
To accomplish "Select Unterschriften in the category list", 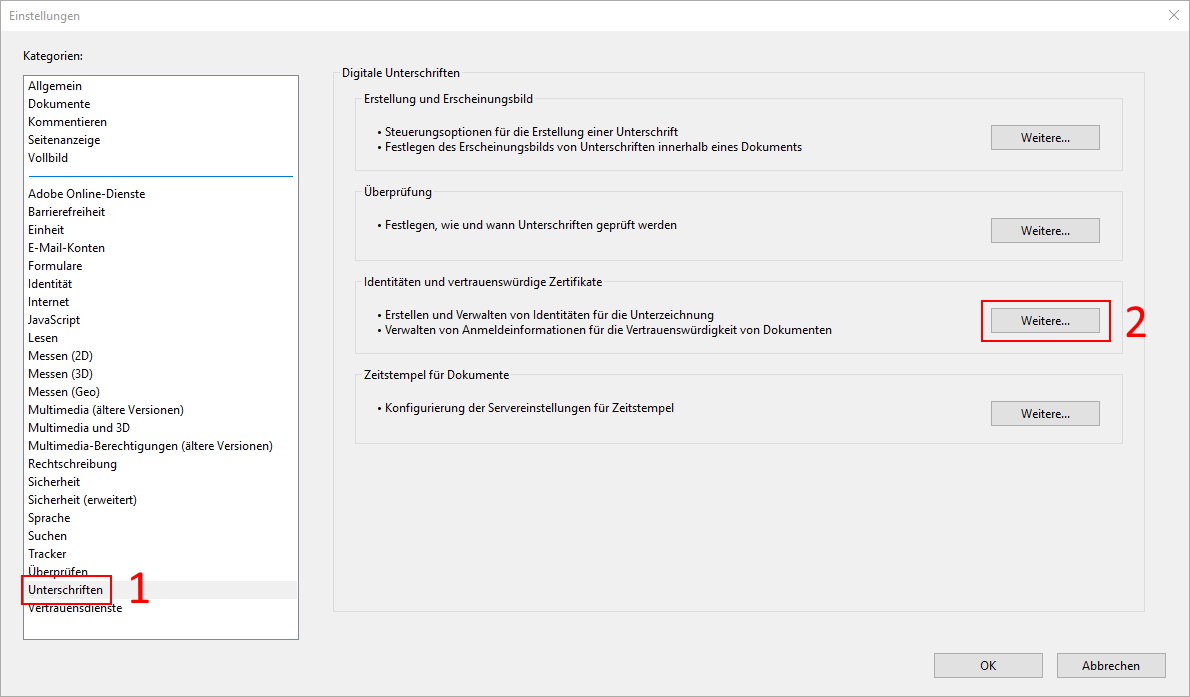I will point(65,590).
